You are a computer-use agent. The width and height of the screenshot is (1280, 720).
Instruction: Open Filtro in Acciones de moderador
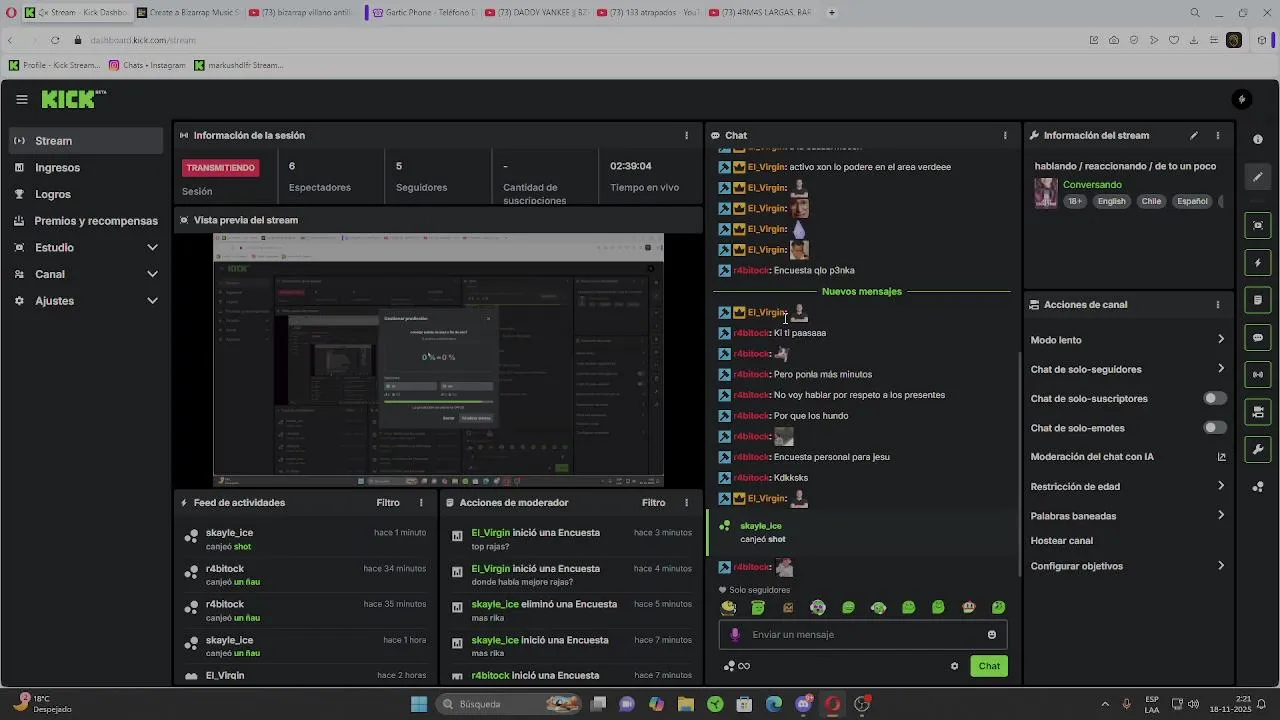point(653,503)
